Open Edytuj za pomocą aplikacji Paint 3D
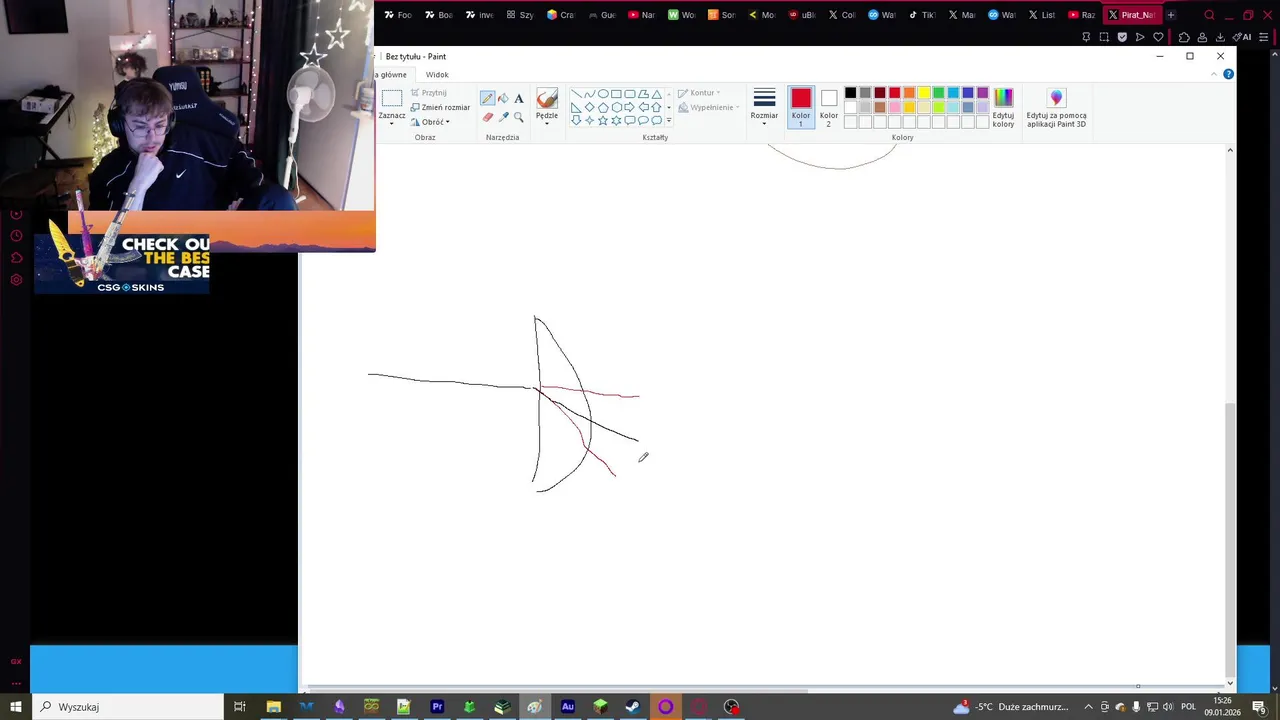Screen dimensions: 1280x720 point(1056,107)
